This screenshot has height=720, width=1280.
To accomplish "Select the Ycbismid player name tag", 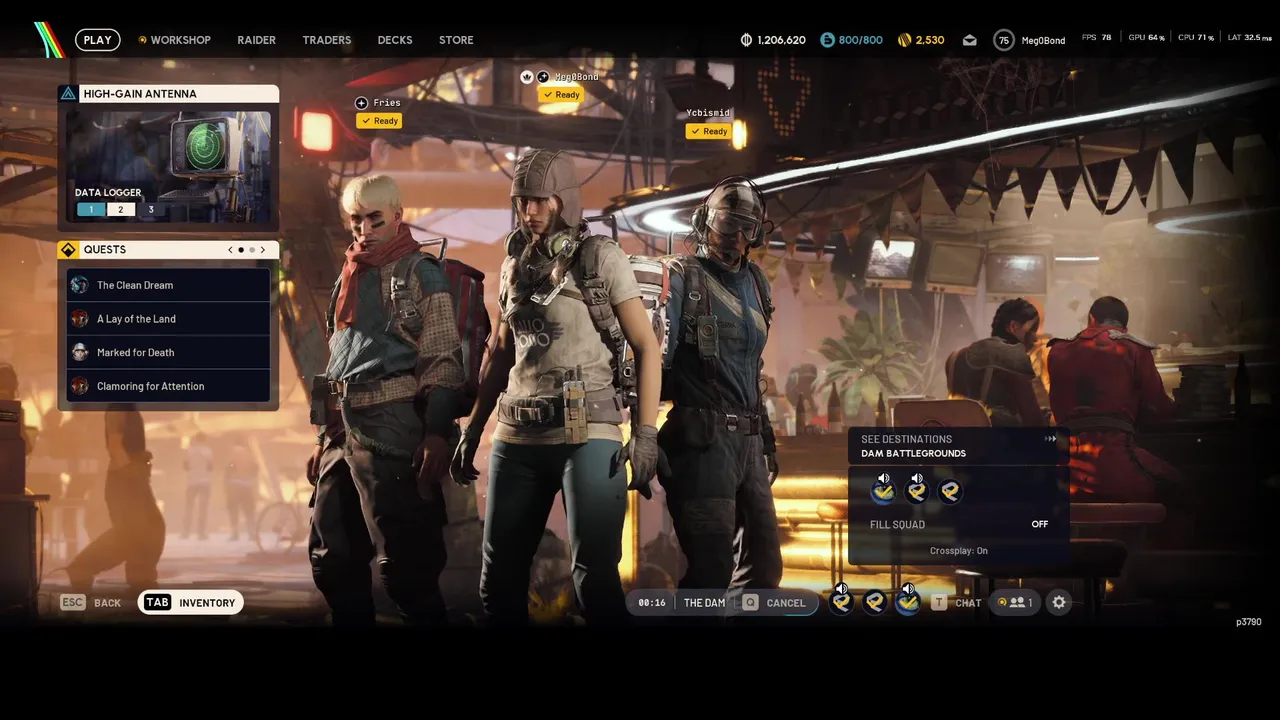I will coord(708,113).
